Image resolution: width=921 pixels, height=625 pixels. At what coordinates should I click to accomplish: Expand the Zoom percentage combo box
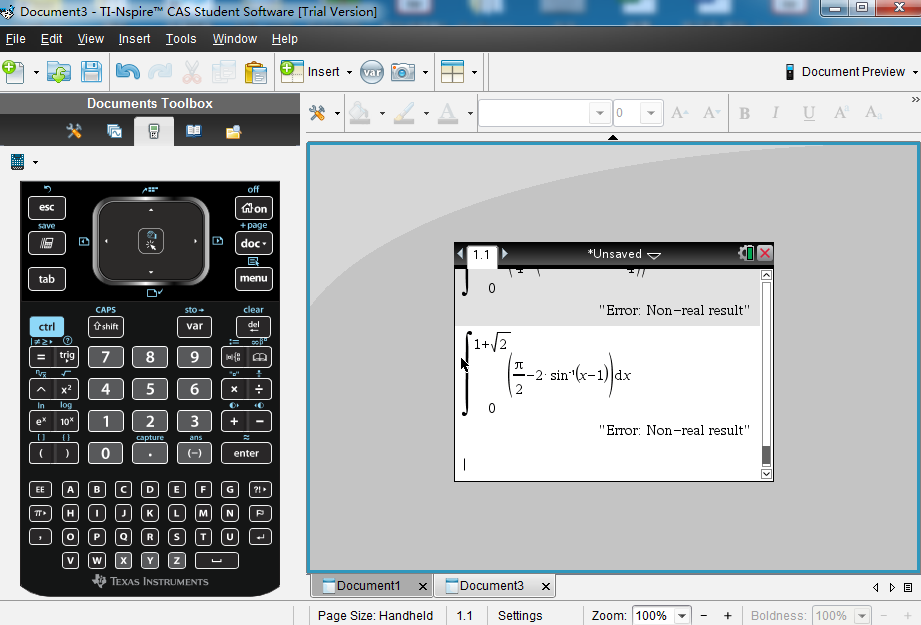682,616
